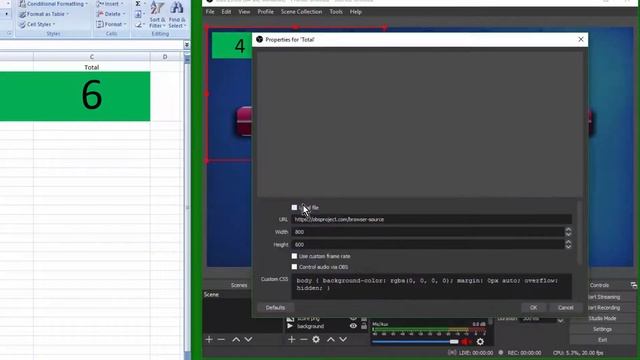Open Insert cells dropdown arrow
The height and width of the screenshot is (360, 640).
(x=122, y=4)
